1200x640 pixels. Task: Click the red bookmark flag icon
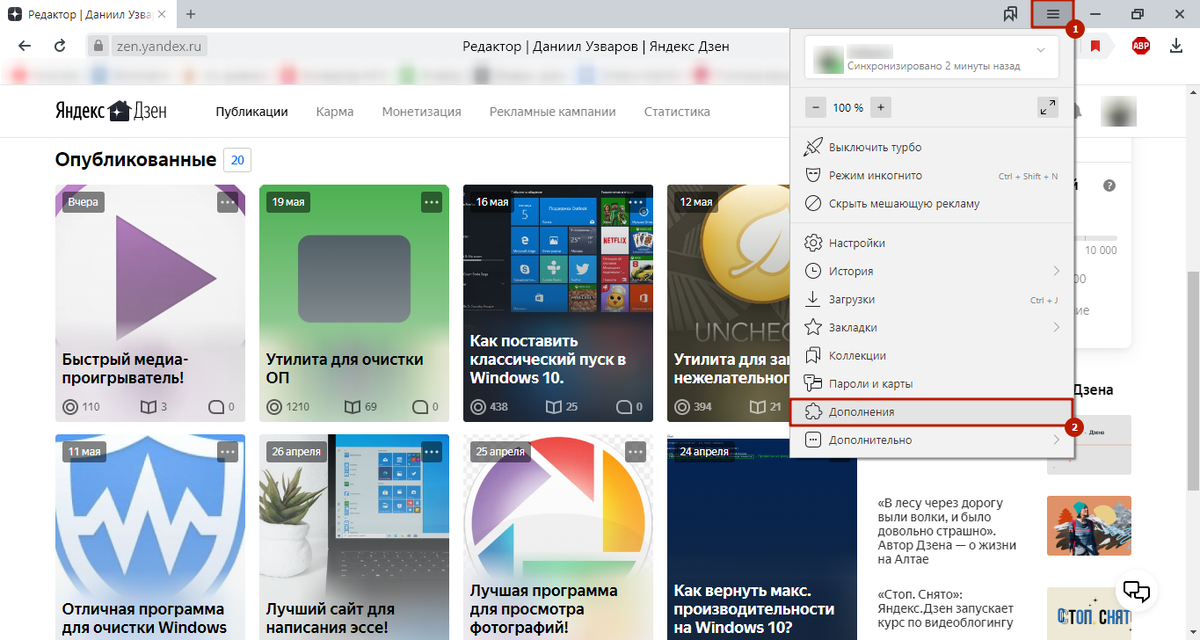[1096, 45]
